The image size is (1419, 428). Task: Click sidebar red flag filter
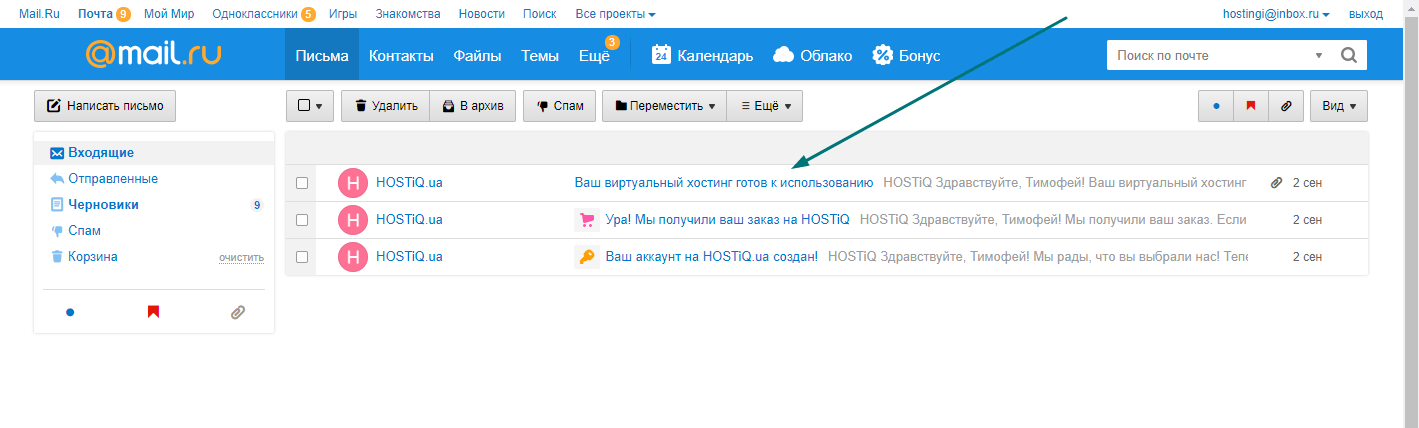tap(153, 312)
